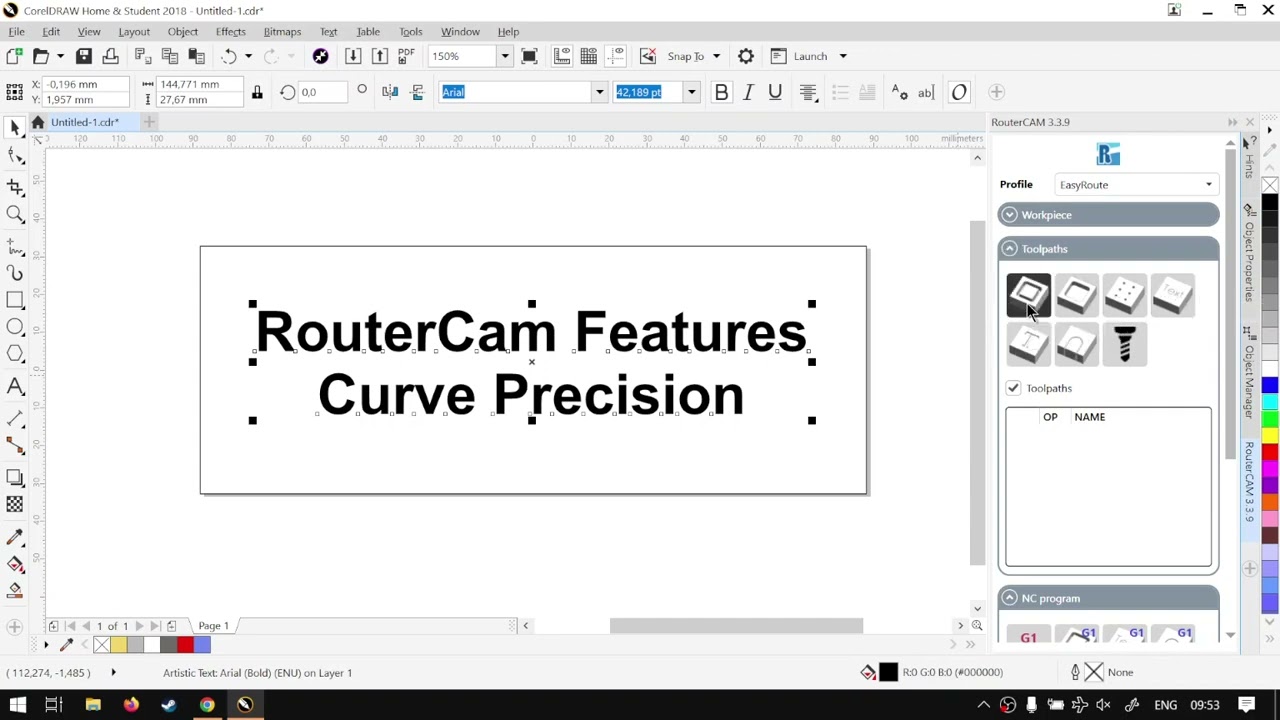
Task: Open the 150% zoom level dropdown
Action: [505, 56]
